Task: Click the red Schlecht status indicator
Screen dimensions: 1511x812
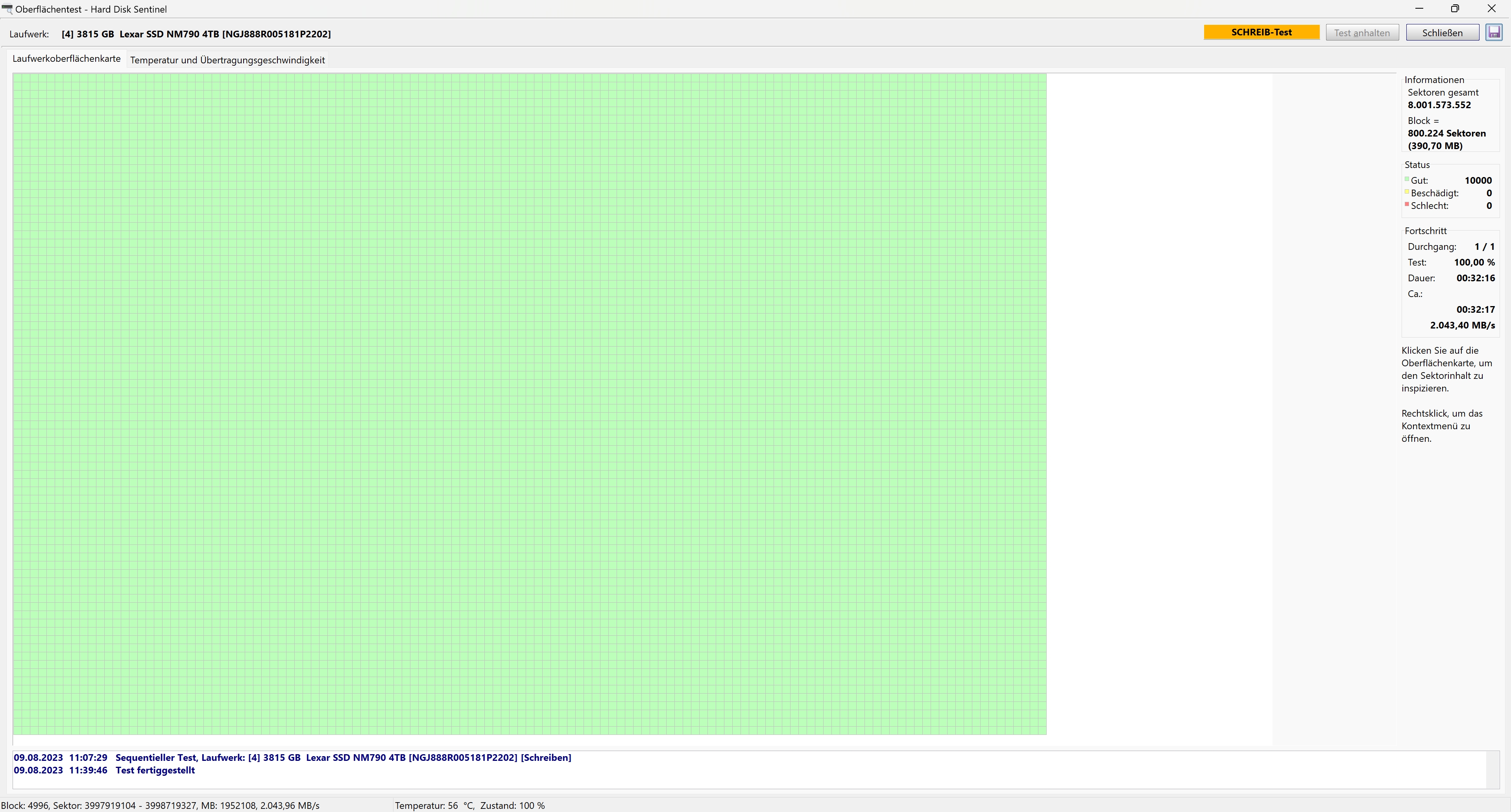Action: tap(1407, 205)
